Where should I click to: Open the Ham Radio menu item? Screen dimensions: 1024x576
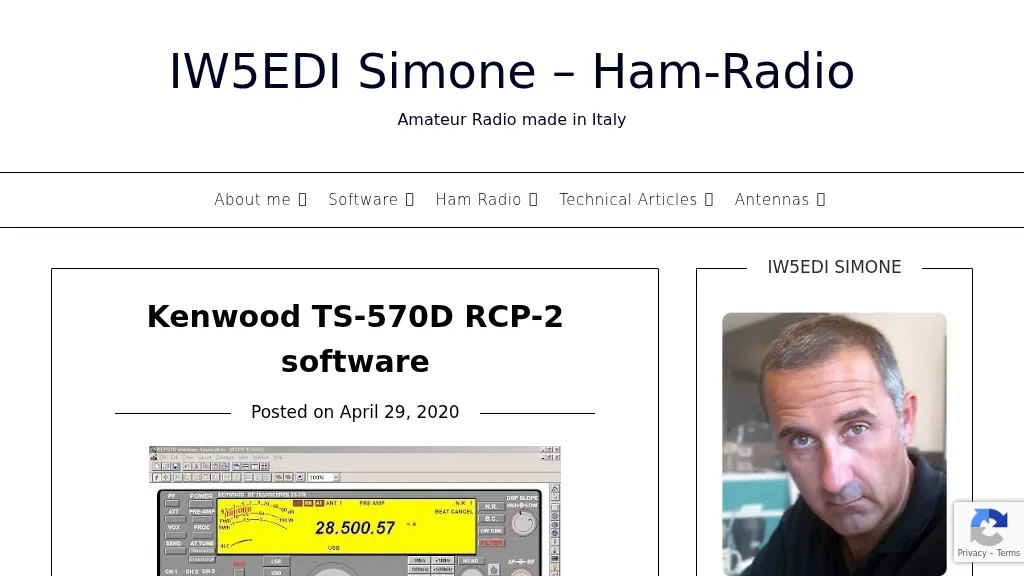point(478,199)
